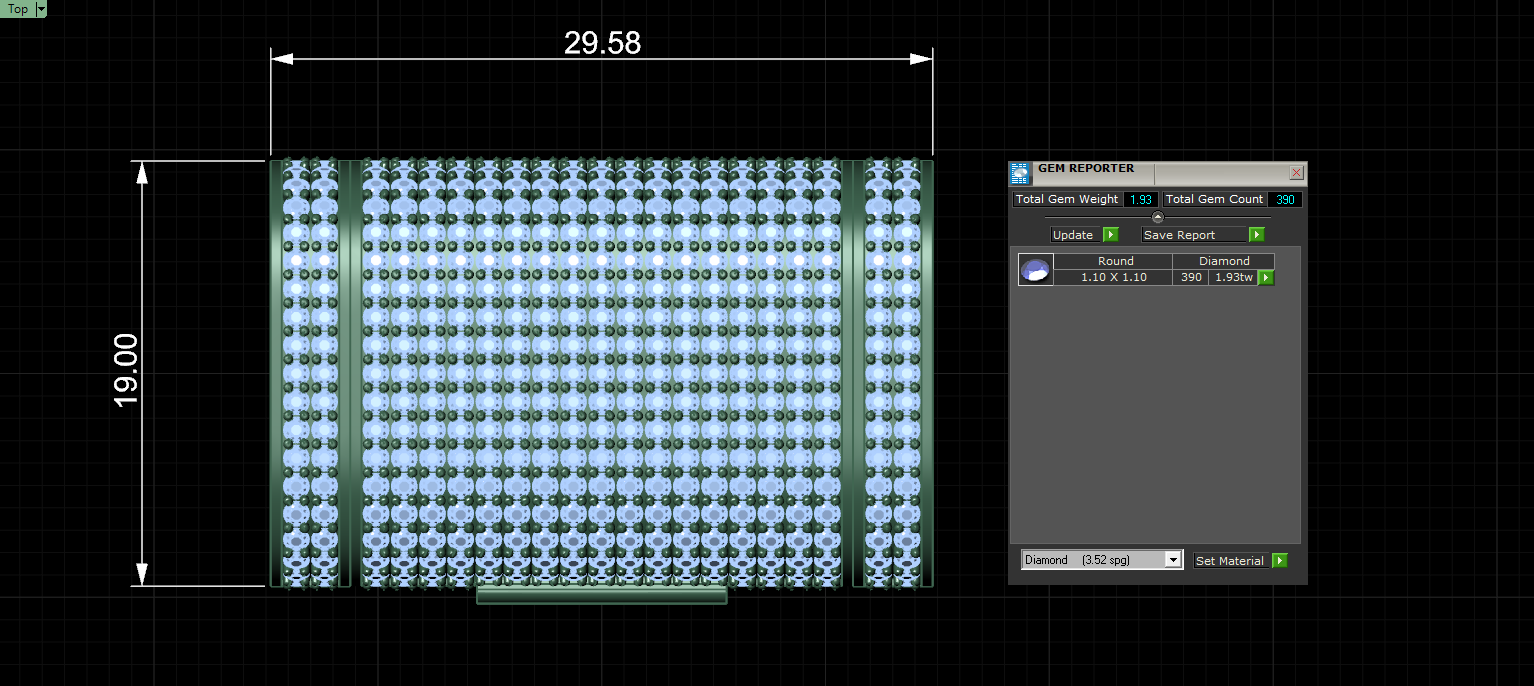Click the Total Gem Weight value 1.93
Screen dimensions: 1534x686
coord(1141,199)
